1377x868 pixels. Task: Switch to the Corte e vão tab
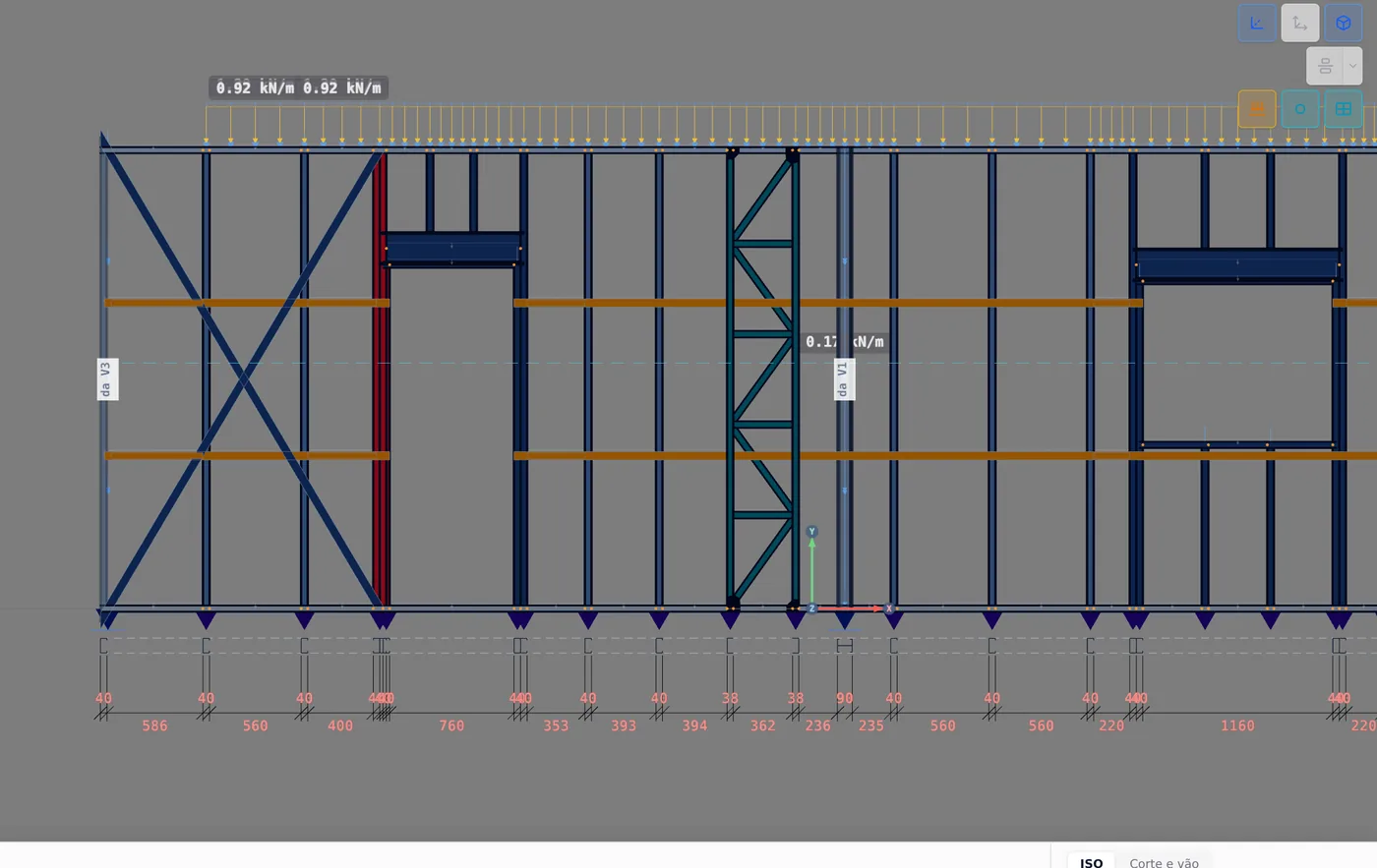point(1164,862)
